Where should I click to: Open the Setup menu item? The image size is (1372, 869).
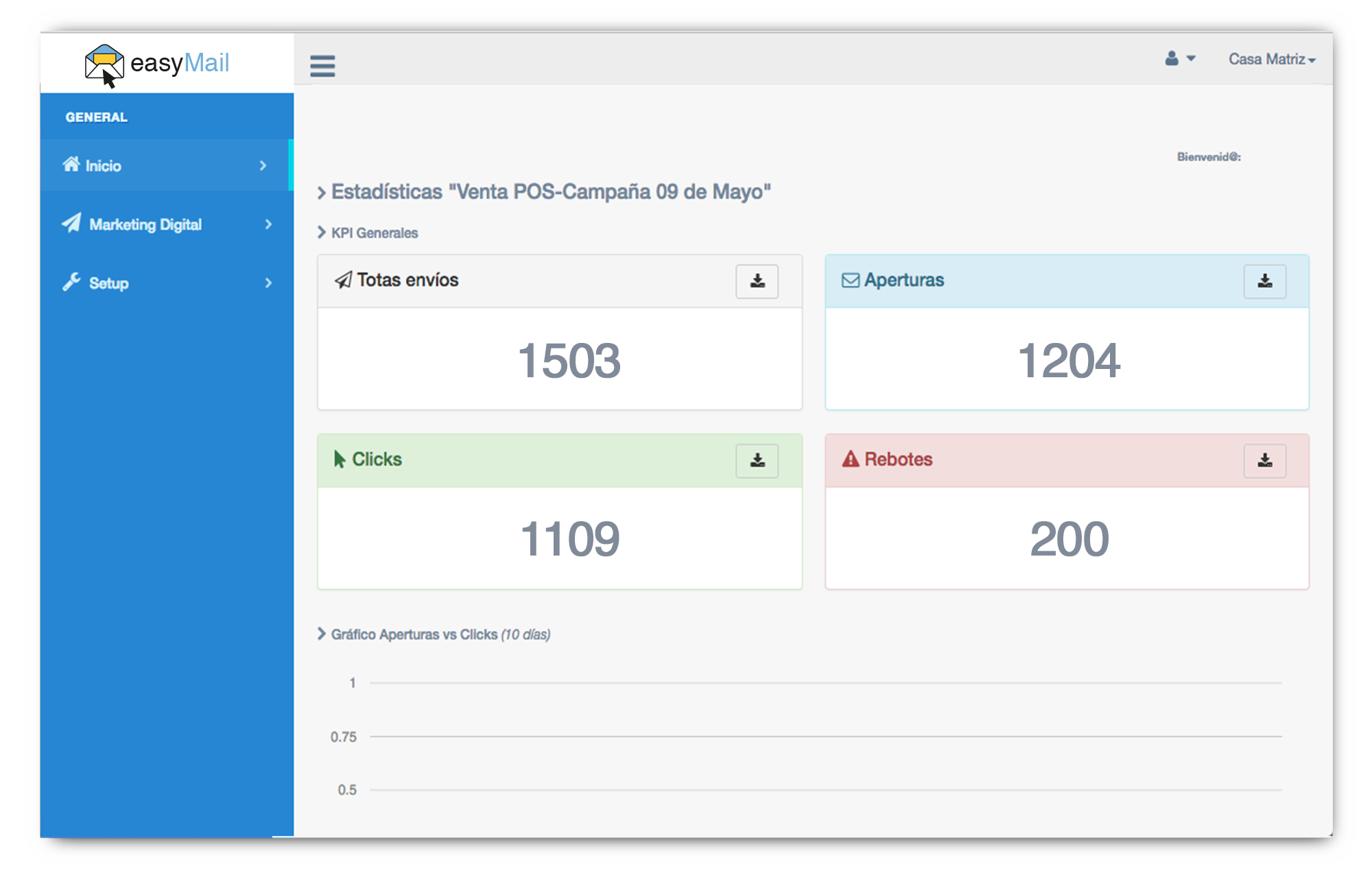click(108, 283)
